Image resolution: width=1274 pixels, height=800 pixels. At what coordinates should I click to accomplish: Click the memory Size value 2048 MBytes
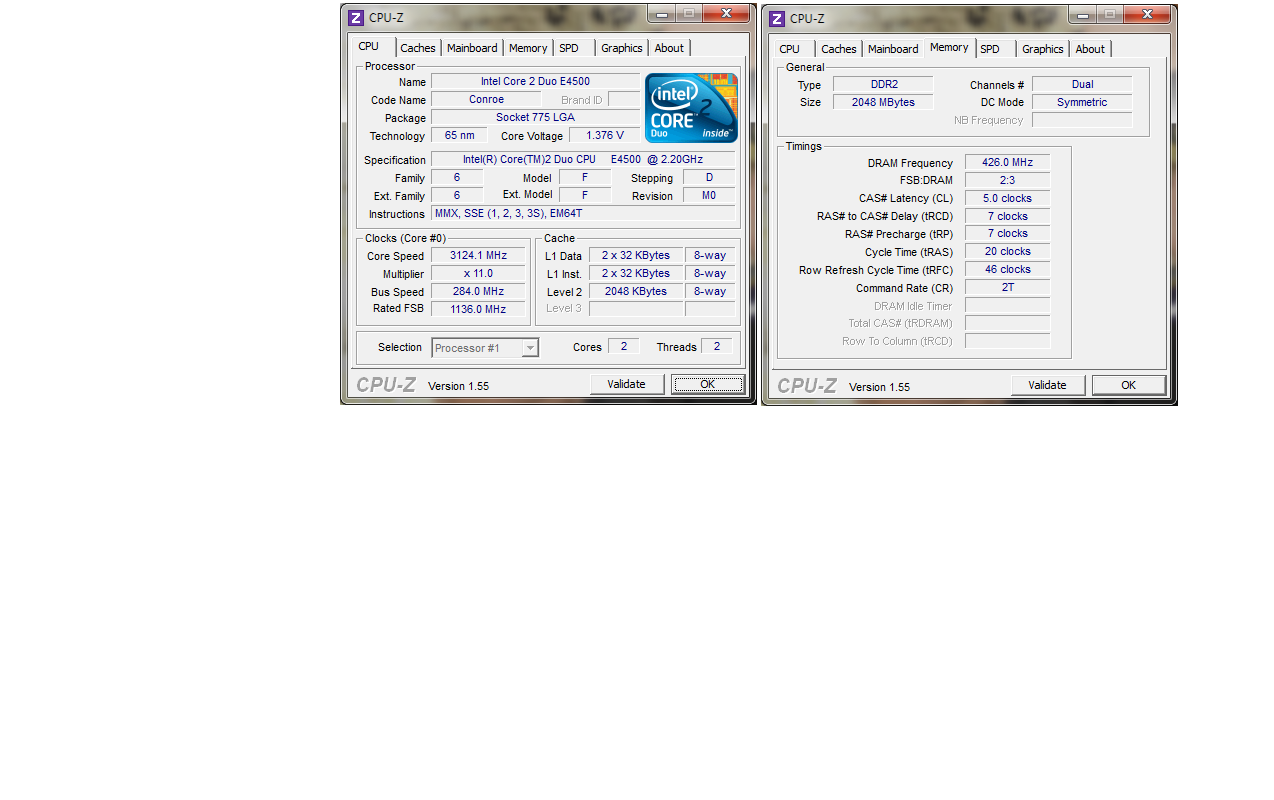point(883,102)
